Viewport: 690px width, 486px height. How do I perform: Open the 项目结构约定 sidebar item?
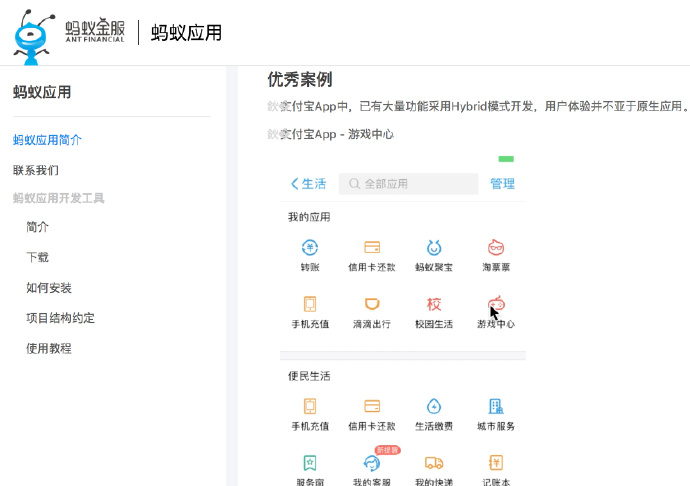[60, 318]
